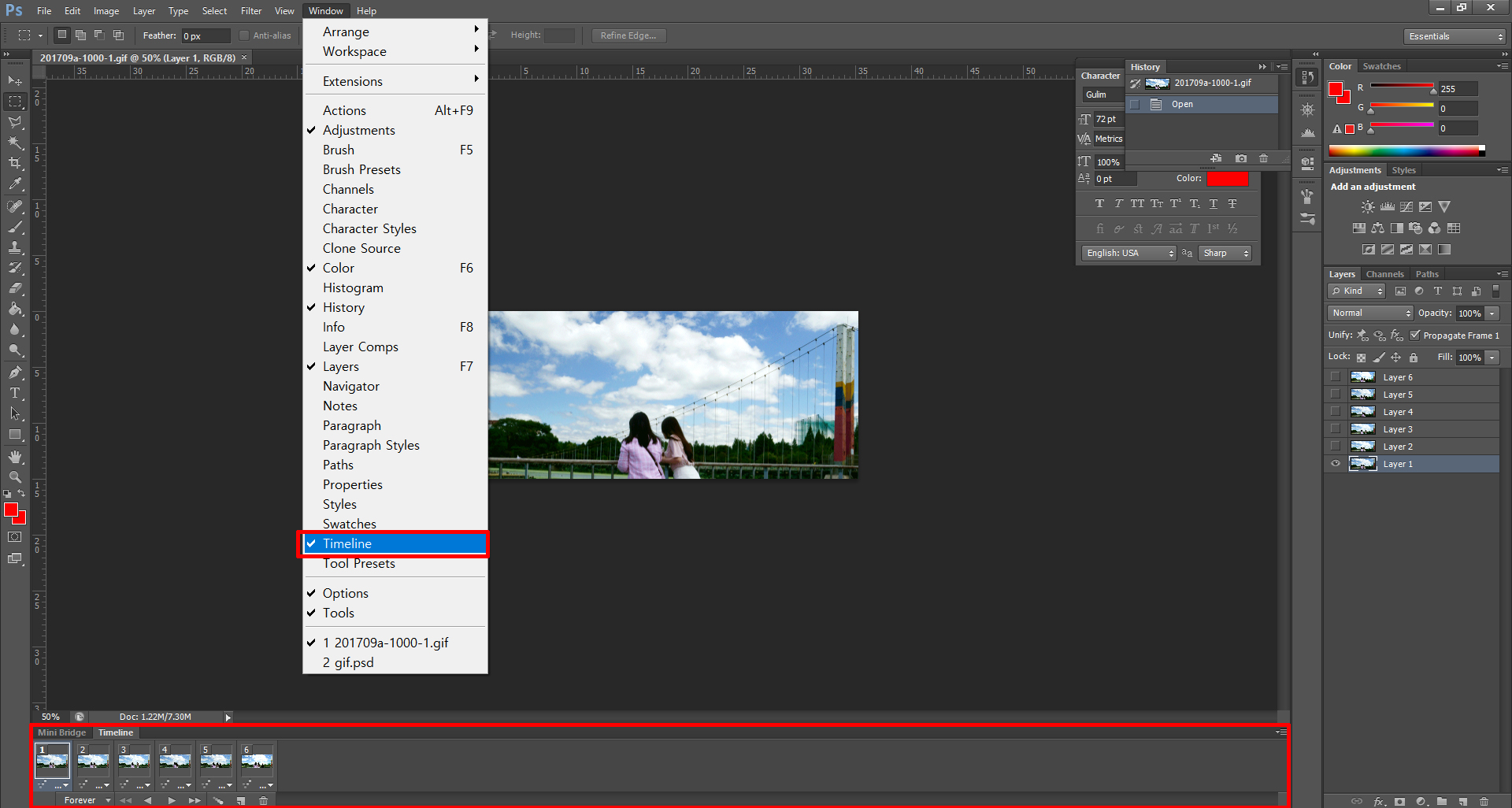Select the Zoom tool
1512x808 pixels.
click(x=15, y=477)
